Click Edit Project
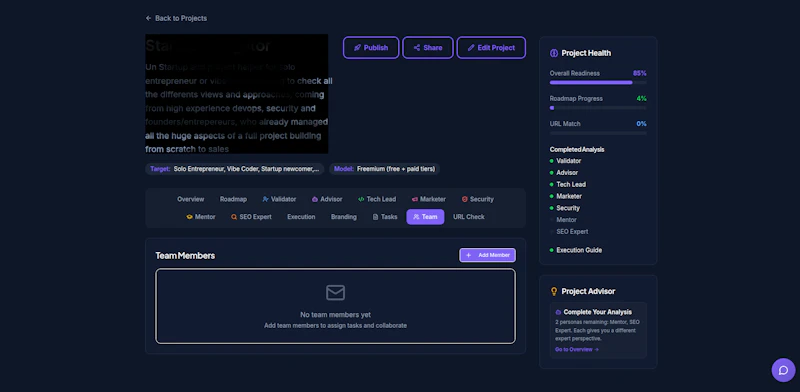 tap(491, 47)
